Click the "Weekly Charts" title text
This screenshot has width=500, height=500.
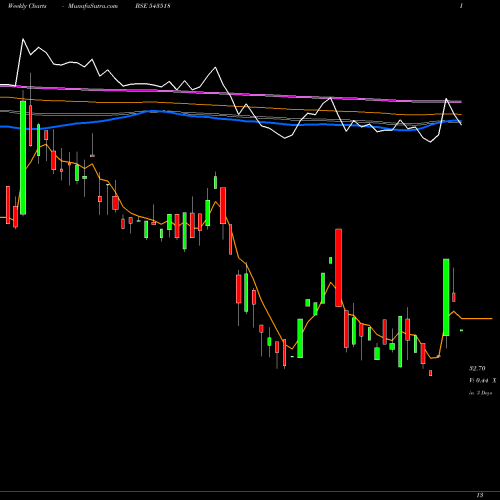(27, 6)
